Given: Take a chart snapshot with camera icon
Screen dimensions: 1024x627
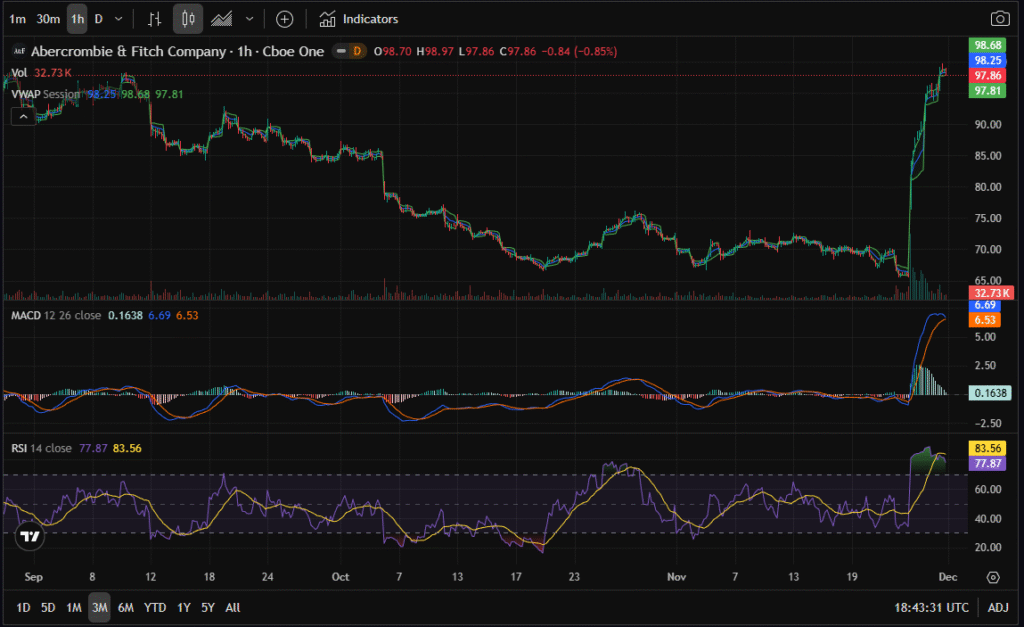Looking at the screenshot, I should pyautogui.click(x=999, y=19).
